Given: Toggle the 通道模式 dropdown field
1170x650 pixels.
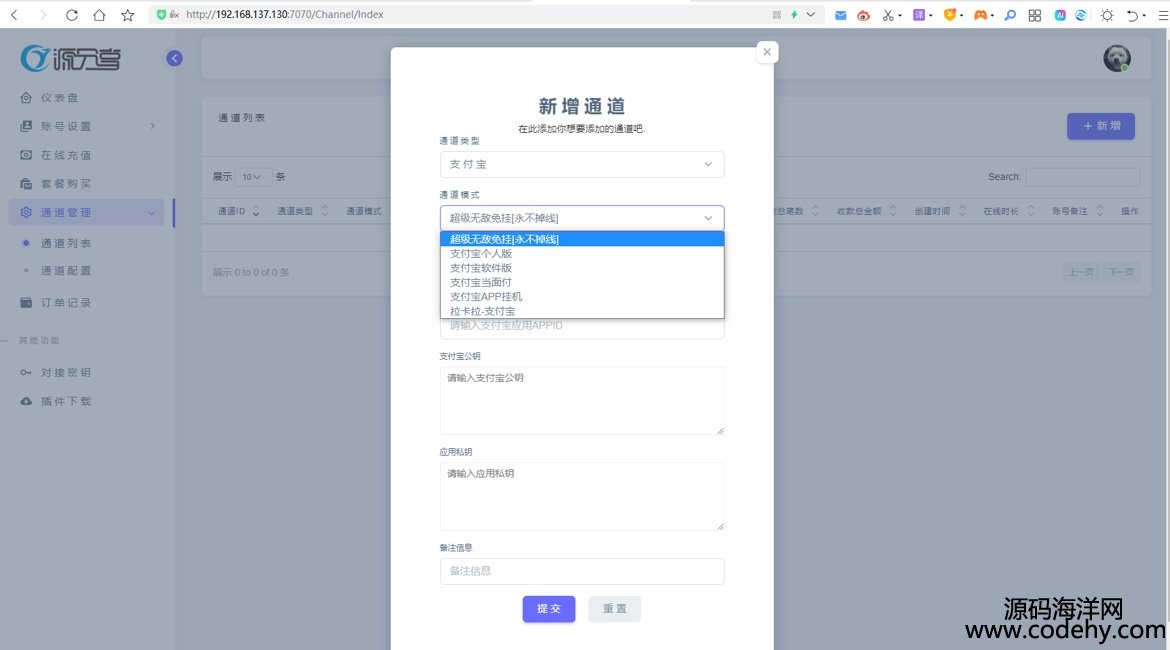Looking at the screenshot, I should 582,218.
